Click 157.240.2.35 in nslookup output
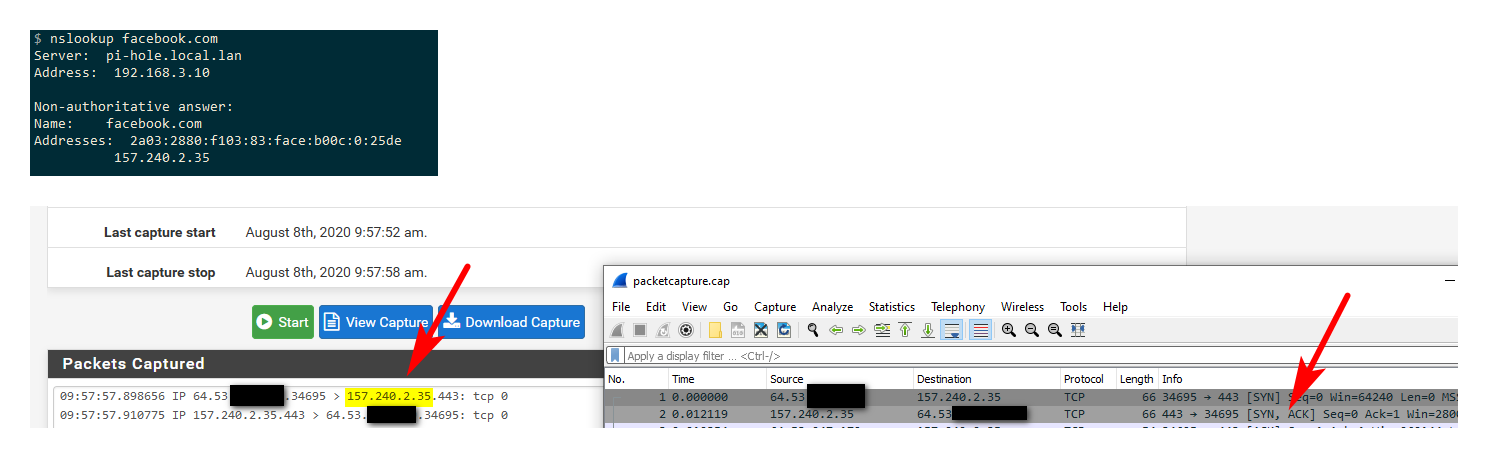The width and height of the screenshot is (1488, 458). pyautogui.click(x=162, y=158)
